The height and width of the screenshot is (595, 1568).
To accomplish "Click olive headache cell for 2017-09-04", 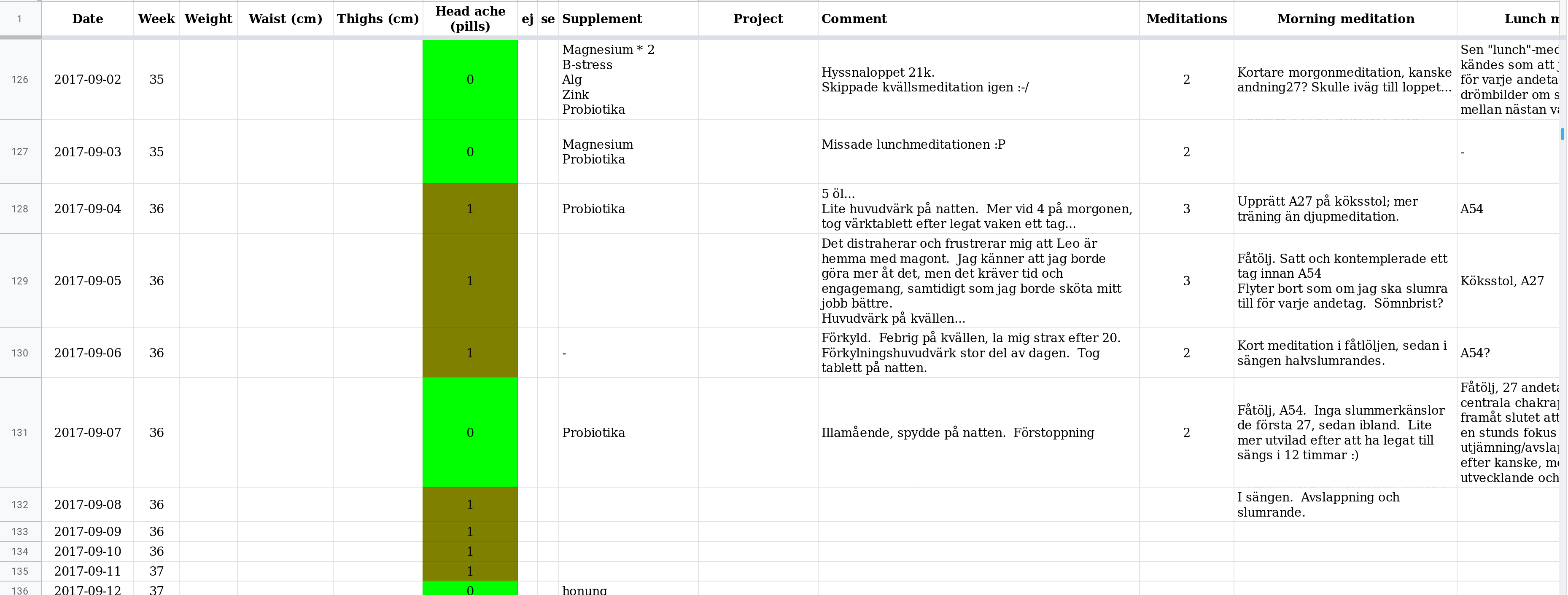I will point(470,209).
